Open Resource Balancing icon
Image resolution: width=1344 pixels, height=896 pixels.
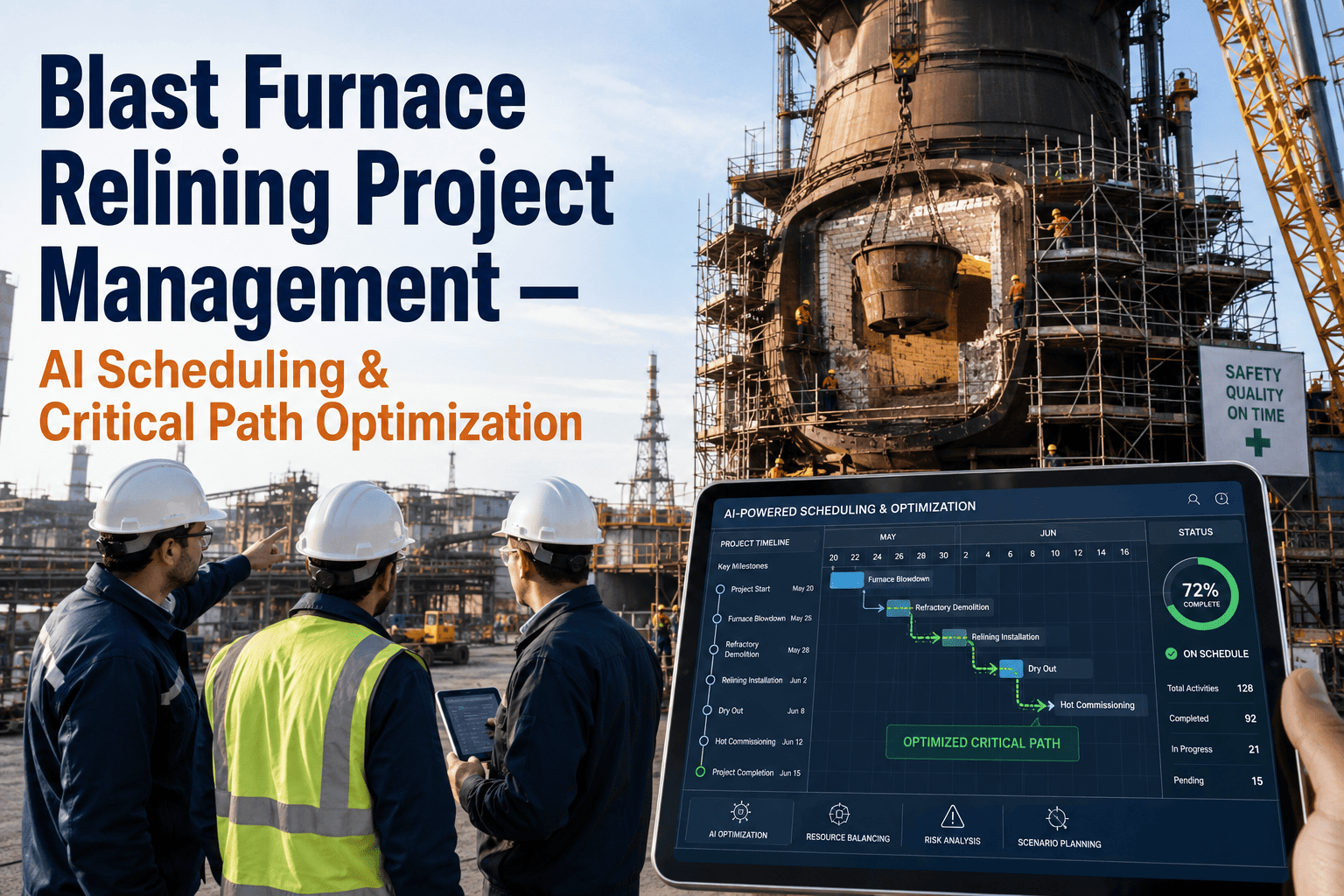(x=839, y=815)
